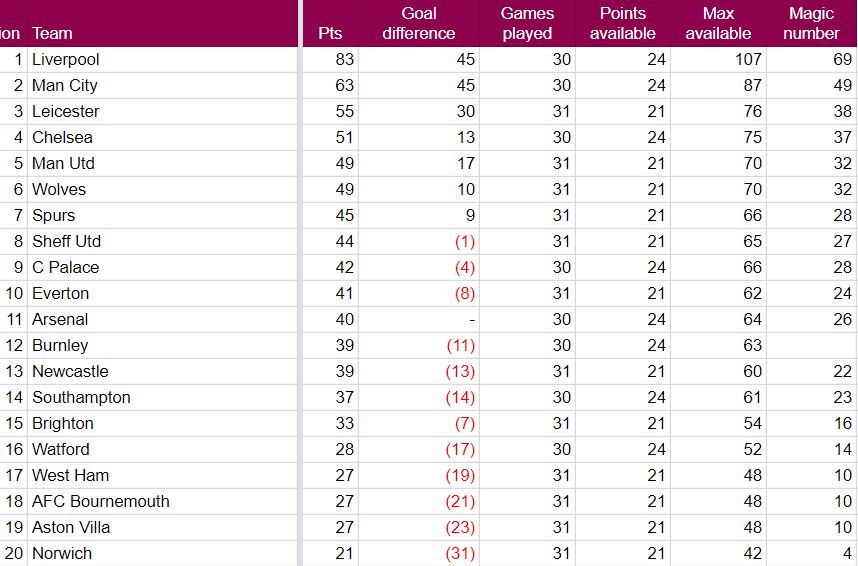Click the Team column header
Screen dimensions: 858x566
(52, 33)
